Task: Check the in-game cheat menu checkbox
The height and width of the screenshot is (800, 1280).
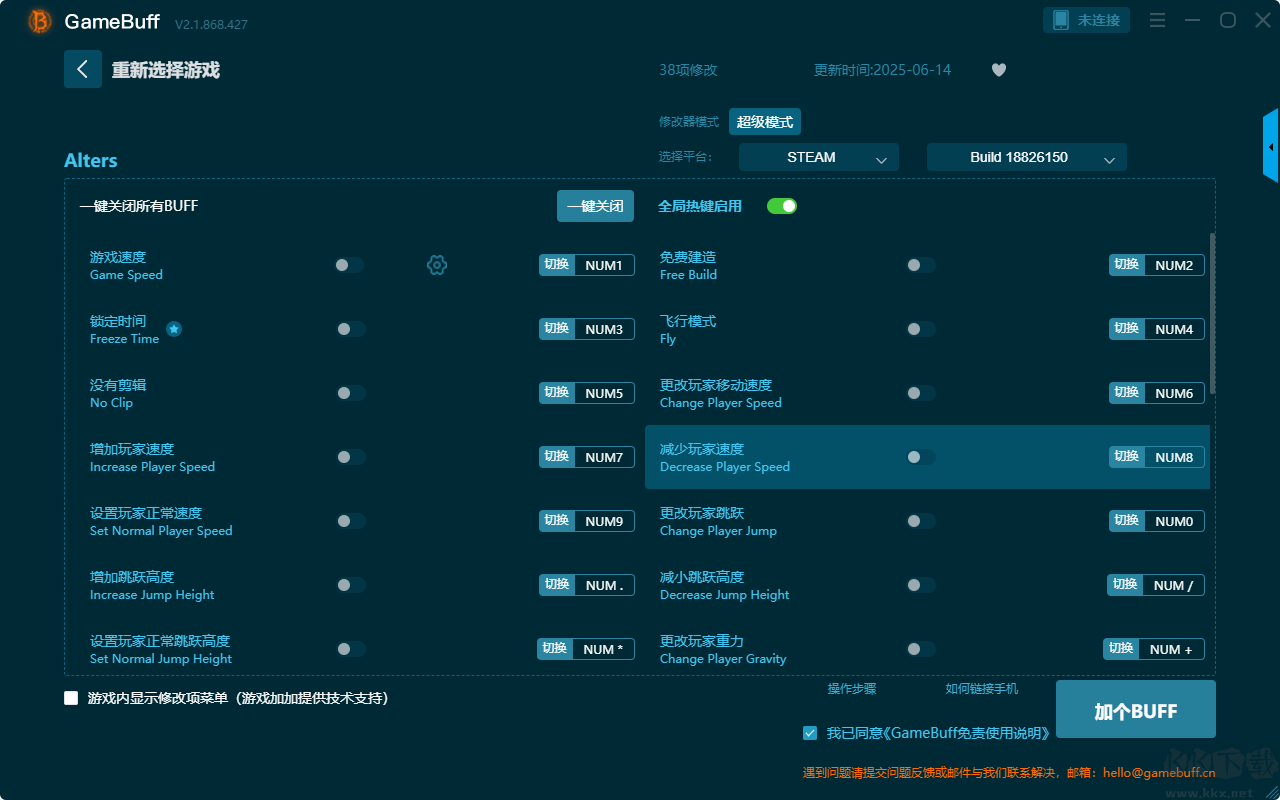Action: 71,698
